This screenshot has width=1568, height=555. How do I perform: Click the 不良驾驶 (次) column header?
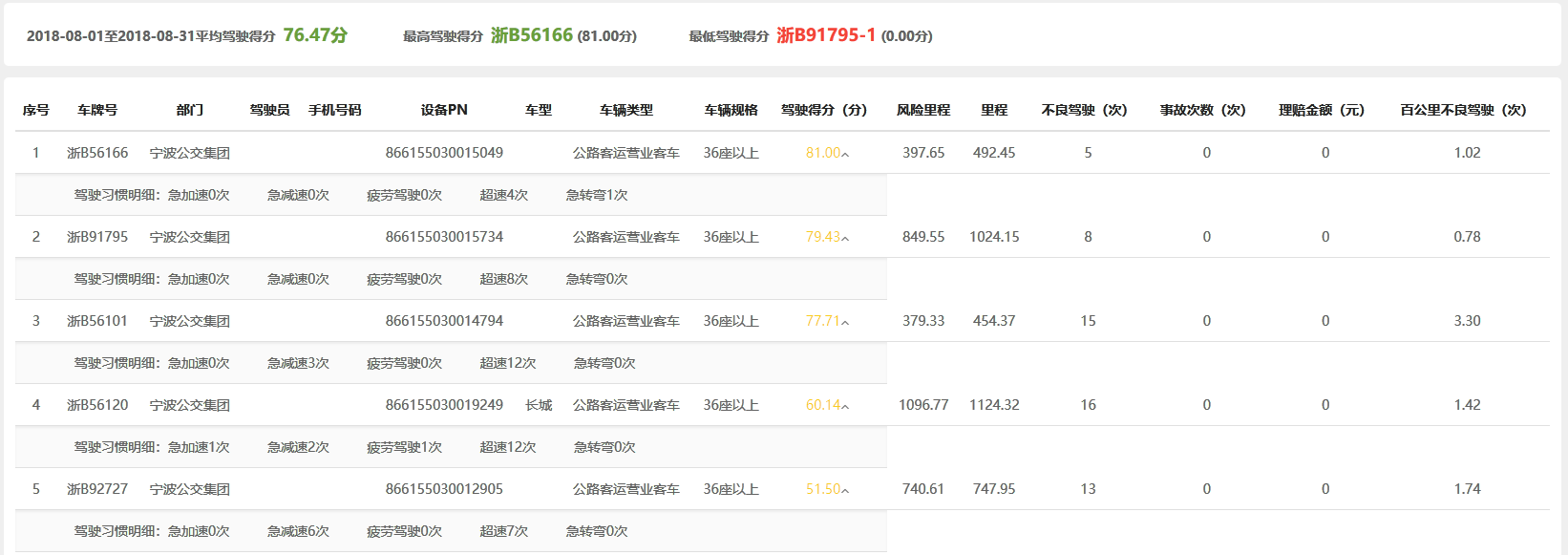(x=1084, y=110)
